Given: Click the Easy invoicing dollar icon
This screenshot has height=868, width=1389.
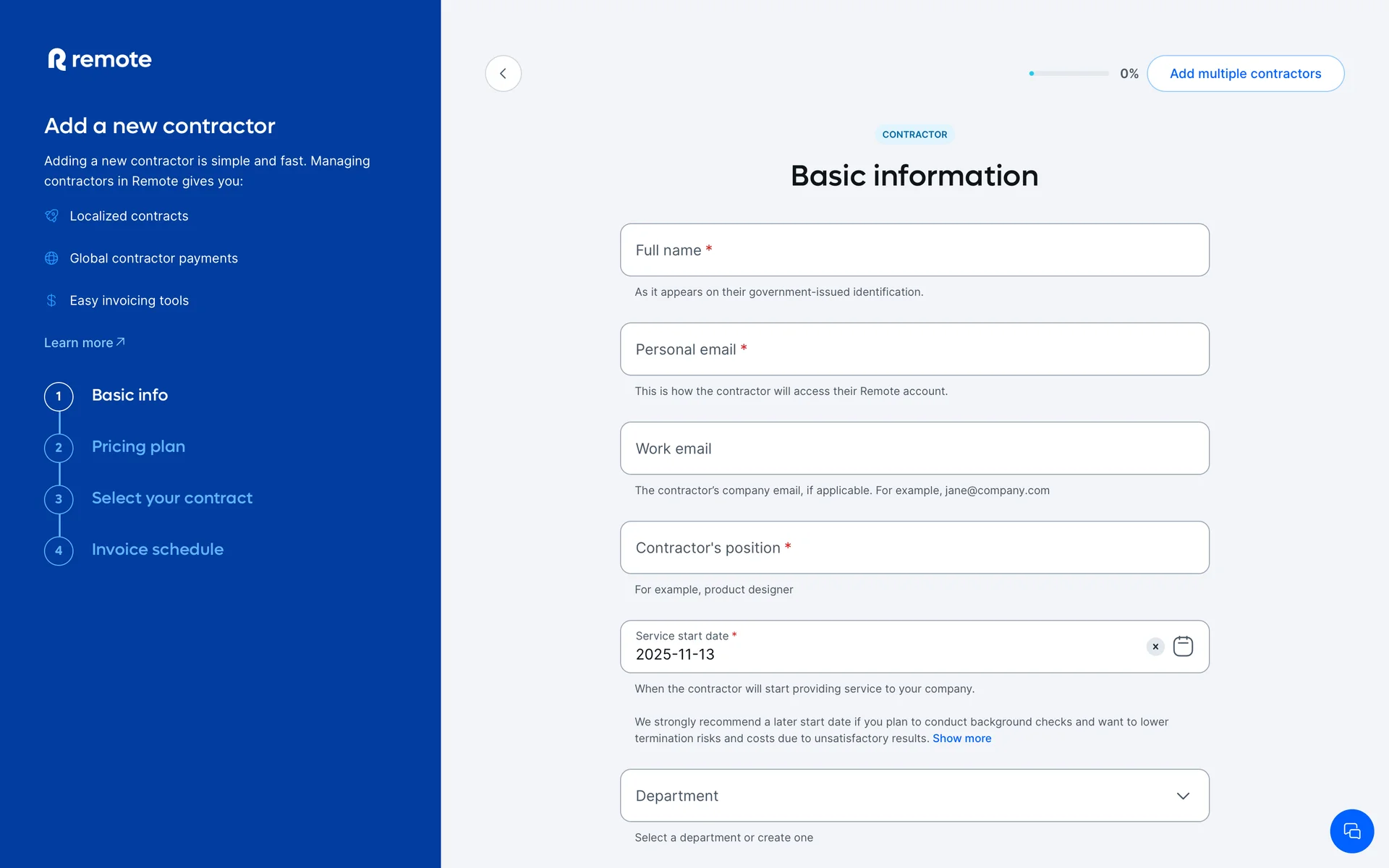Looking at the screenshot, I should click(51, 300).
